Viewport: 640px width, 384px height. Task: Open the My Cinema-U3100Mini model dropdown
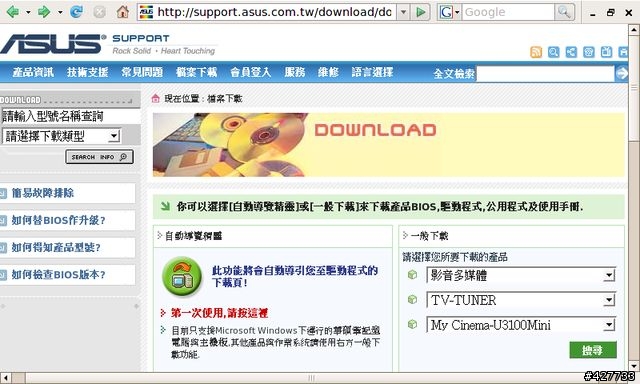(x=521, y=325)
